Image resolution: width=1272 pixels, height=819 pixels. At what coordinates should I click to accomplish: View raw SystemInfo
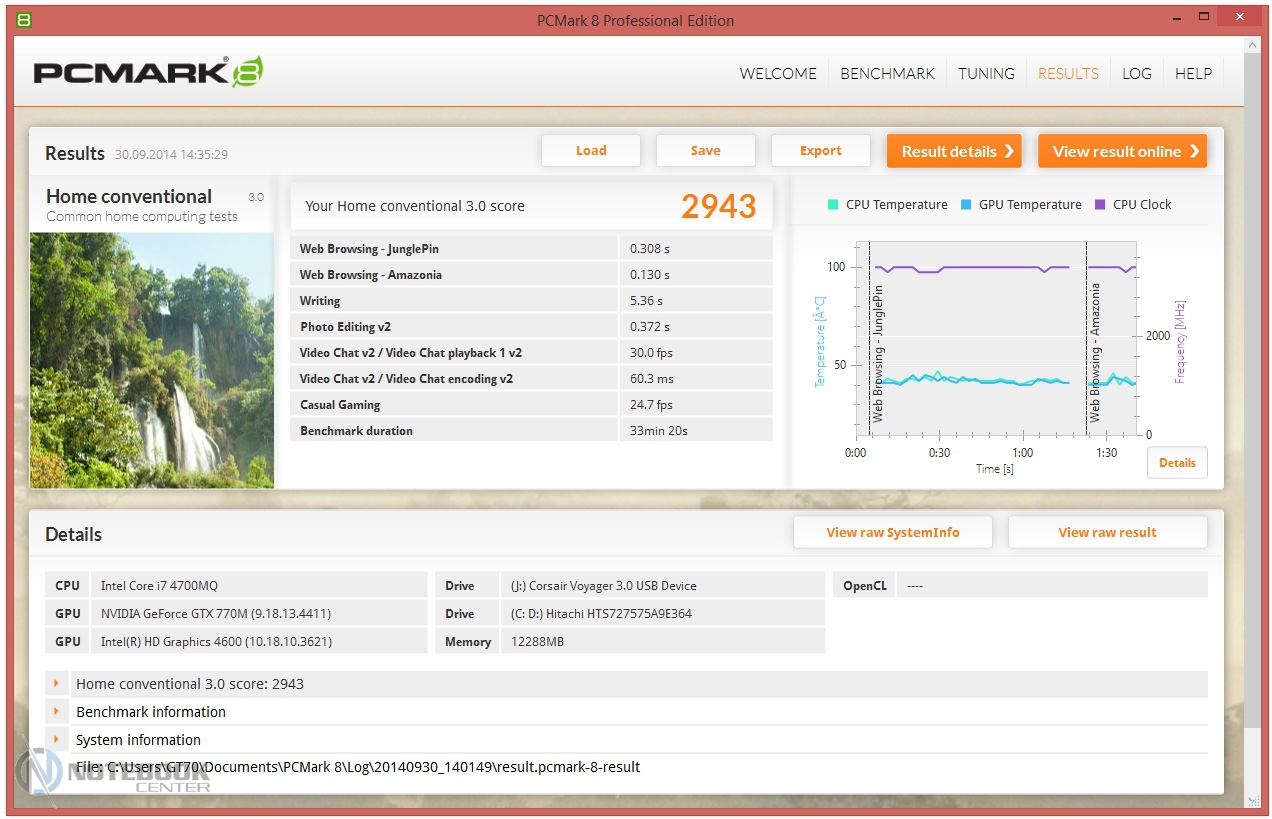(893, 533)
